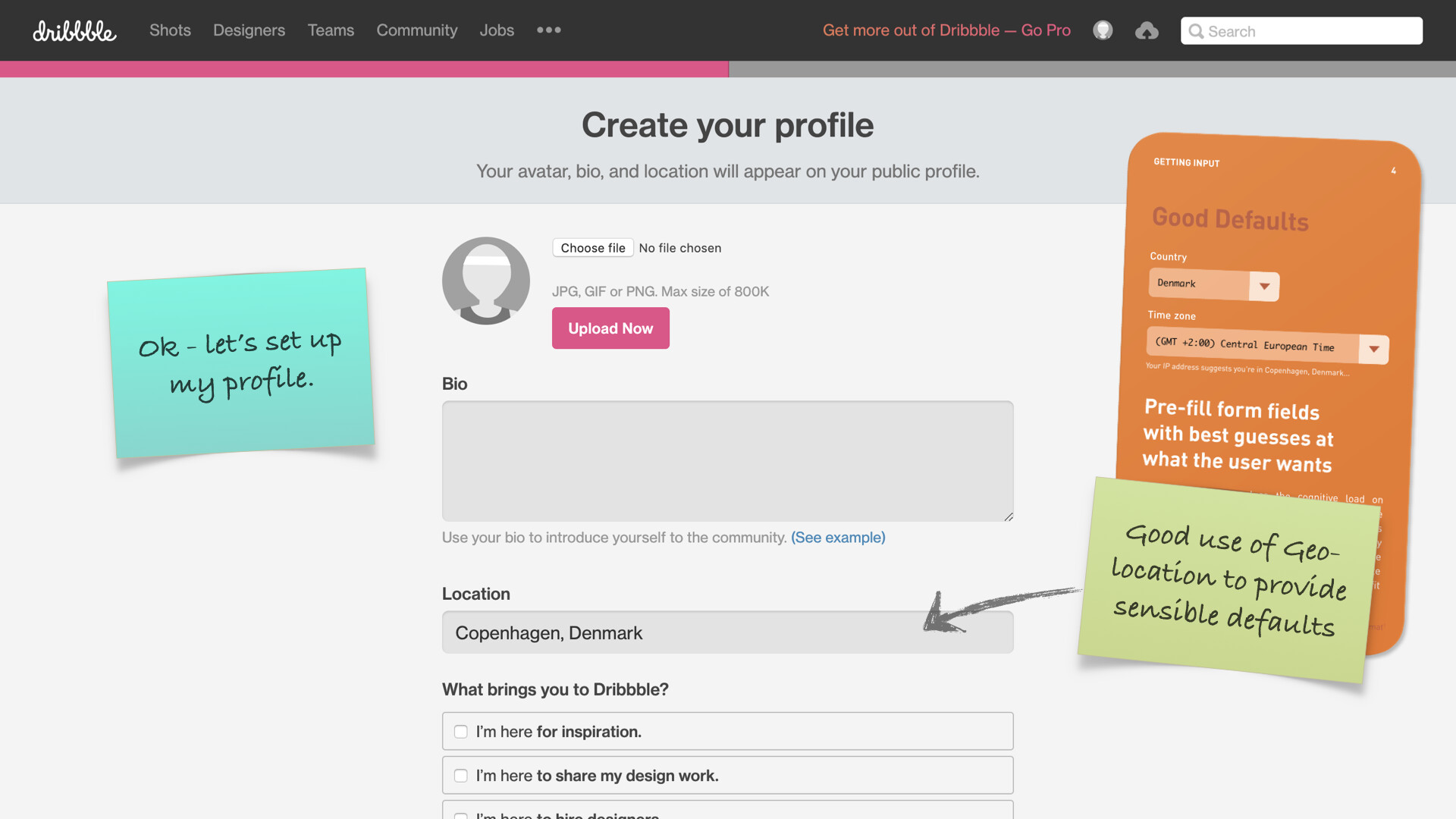The image size is (1456, 819).
Task: Open the three-dot more menu
Action: pyautogui.click(x=548, y=30)
